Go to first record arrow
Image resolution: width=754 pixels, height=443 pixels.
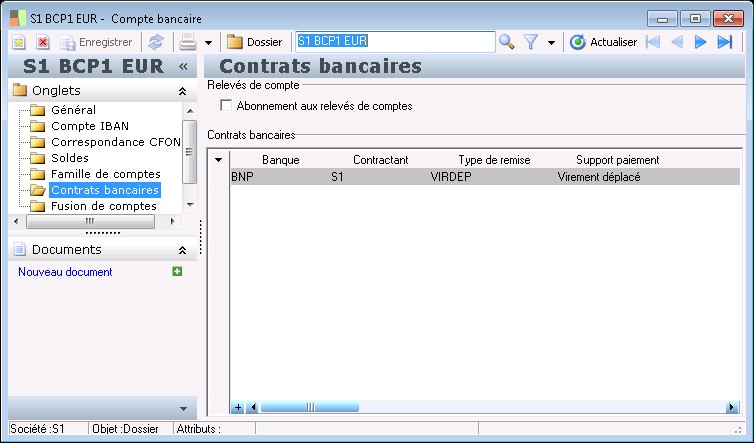(653, 42)
